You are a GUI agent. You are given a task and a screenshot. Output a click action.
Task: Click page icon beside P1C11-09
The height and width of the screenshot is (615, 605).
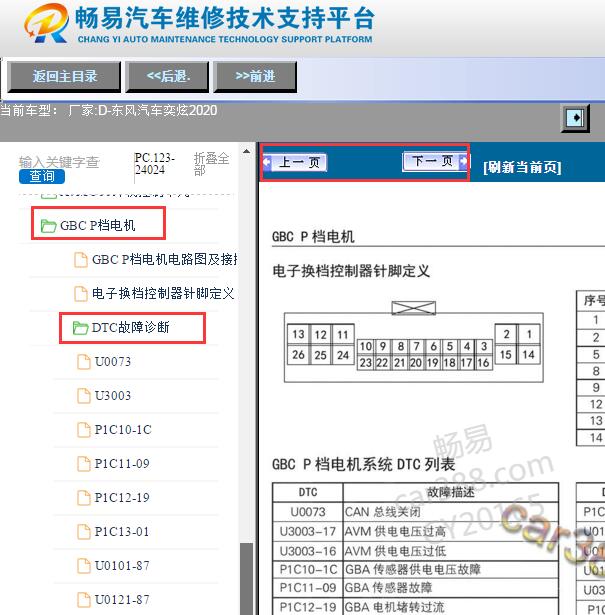click(x=84, y=464)
